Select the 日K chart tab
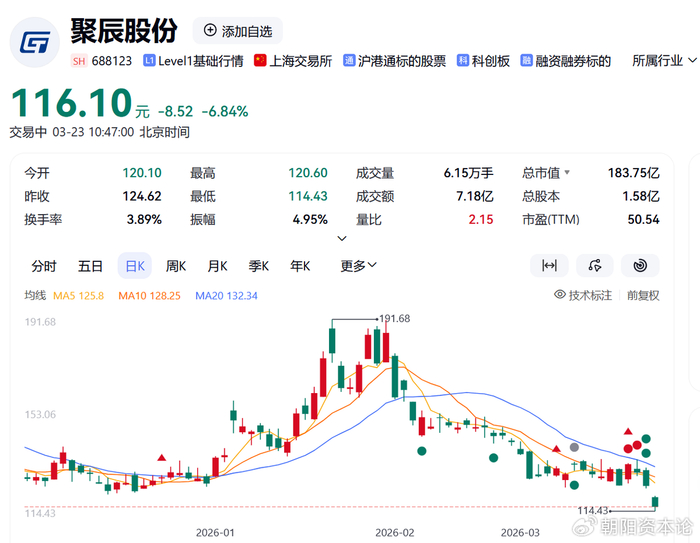 pos(135,266)
